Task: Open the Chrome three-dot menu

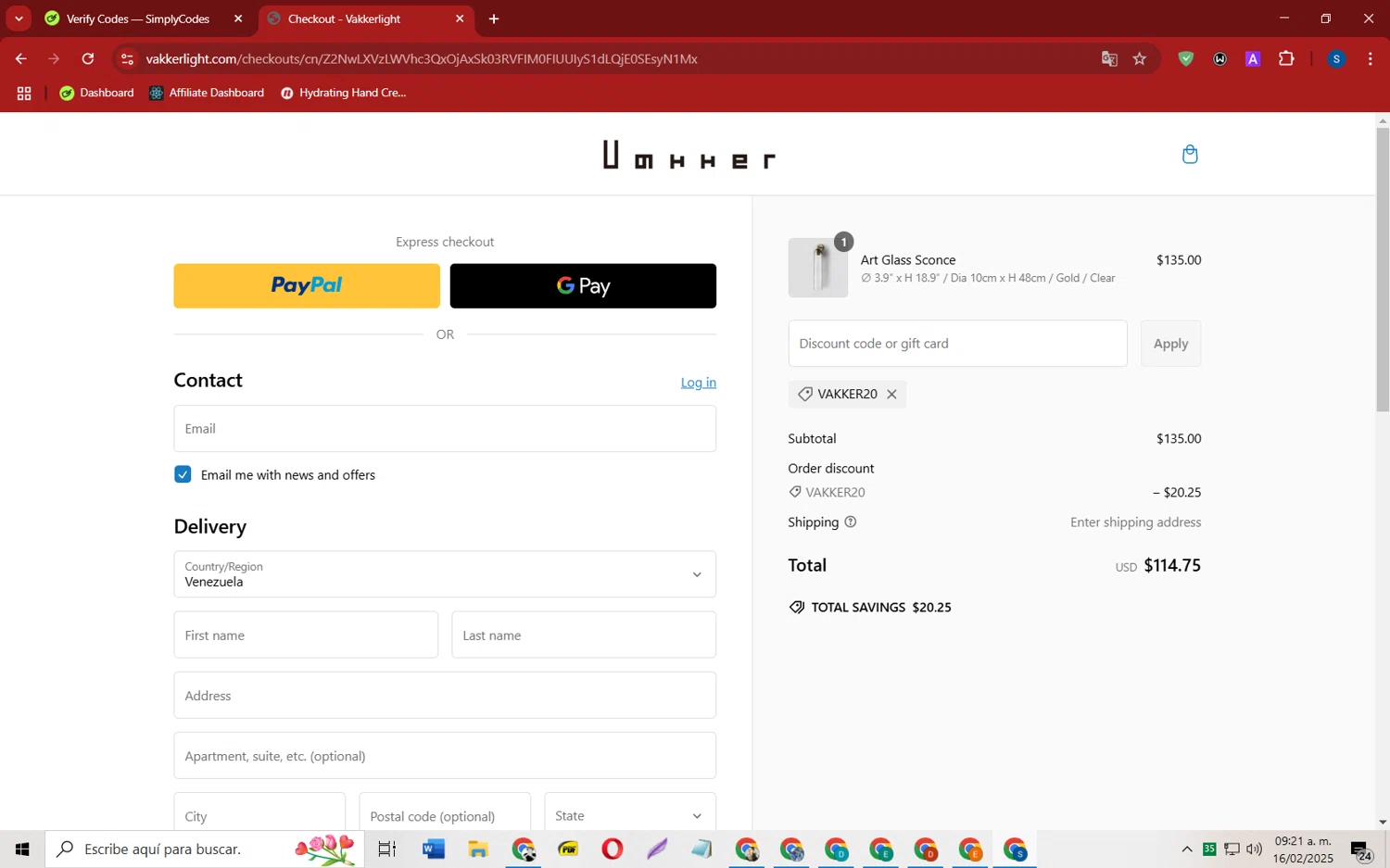Action: tap(1371, 58)
